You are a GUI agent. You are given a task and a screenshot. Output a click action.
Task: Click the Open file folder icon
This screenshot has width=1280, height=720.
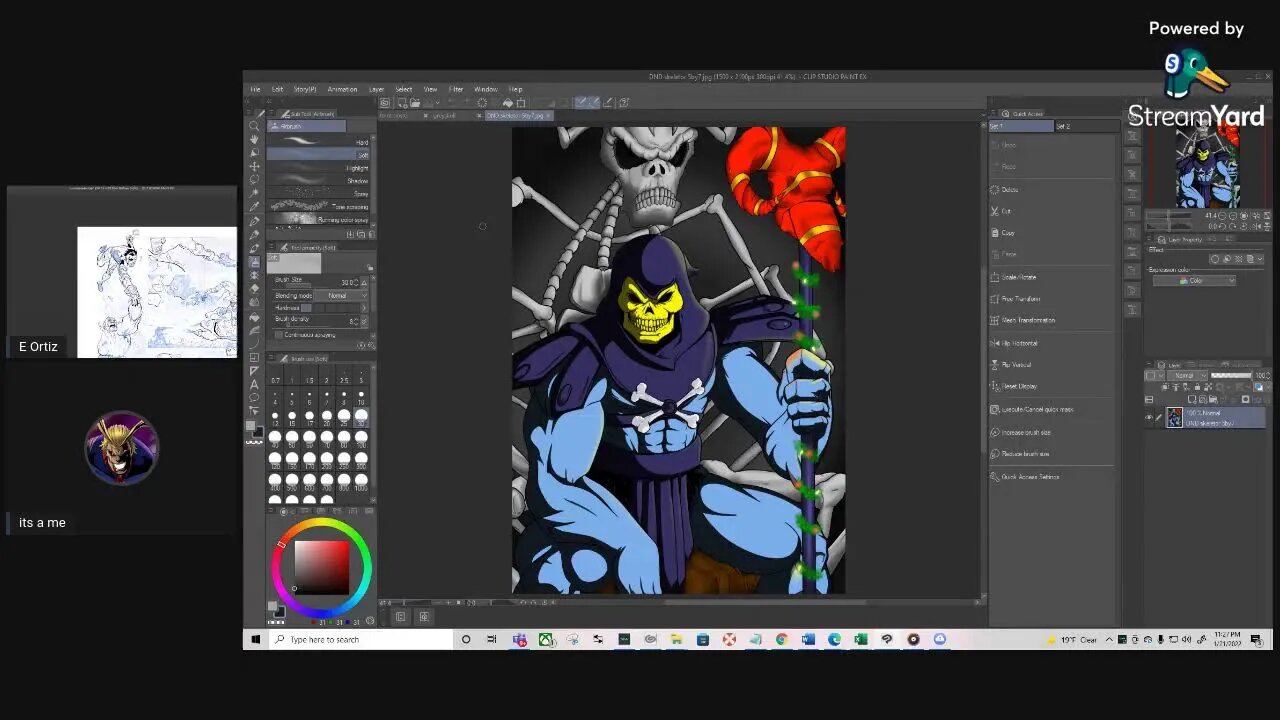pyautogui.click(x=413, y=103)
